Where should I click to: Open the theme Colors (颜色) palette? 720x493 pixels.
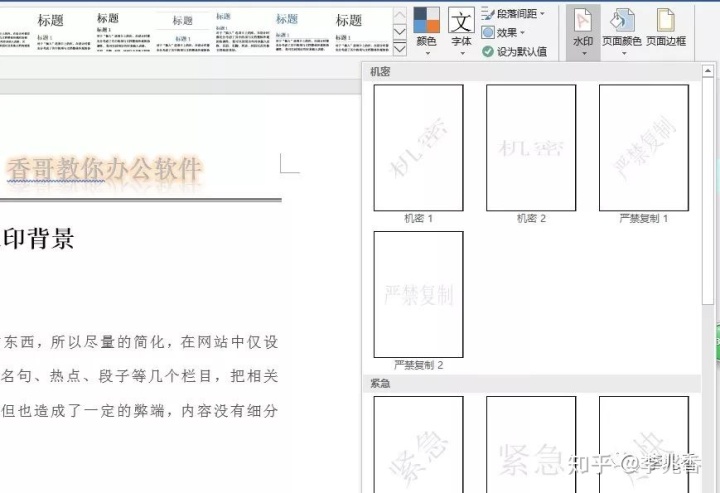[x=426, y=31]
